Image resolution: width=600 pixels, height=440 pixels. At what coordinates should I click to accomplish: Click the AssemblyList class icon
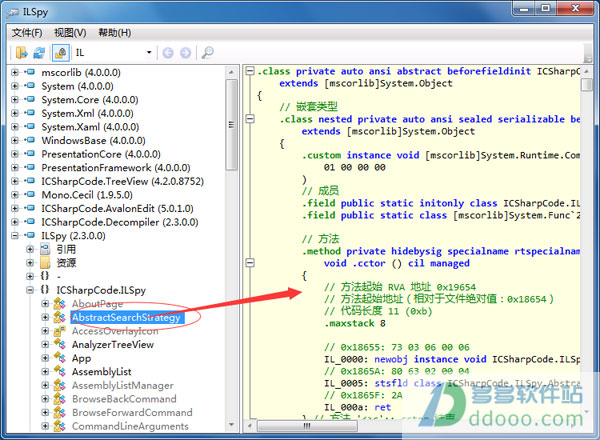click(x=60, y=372)
